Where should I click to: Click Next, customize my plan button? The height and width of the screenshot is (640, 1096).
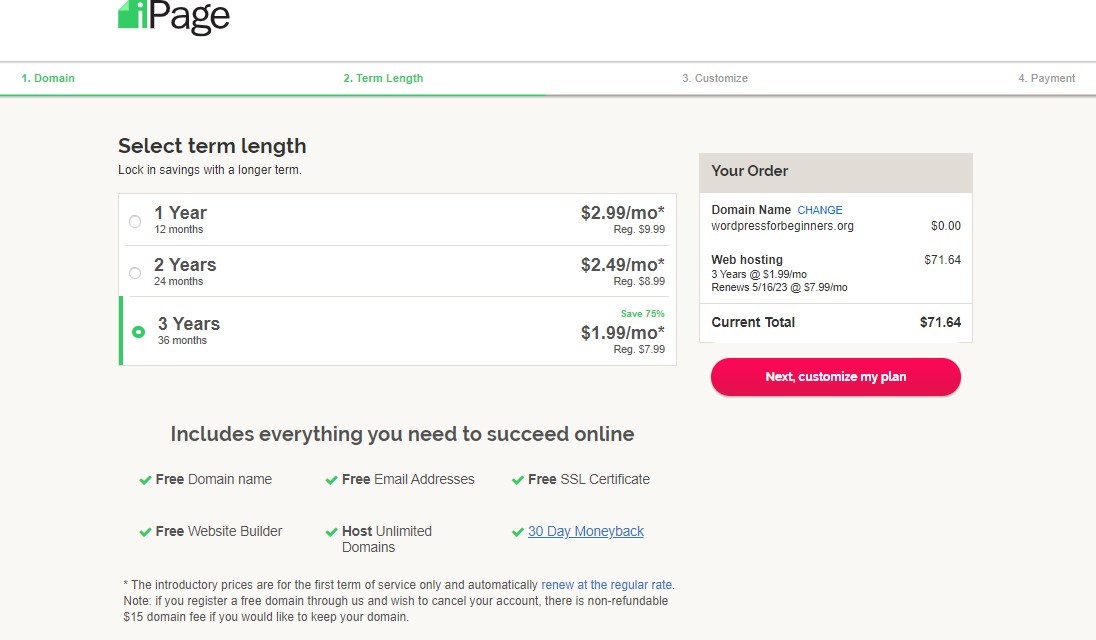[836, 377]
